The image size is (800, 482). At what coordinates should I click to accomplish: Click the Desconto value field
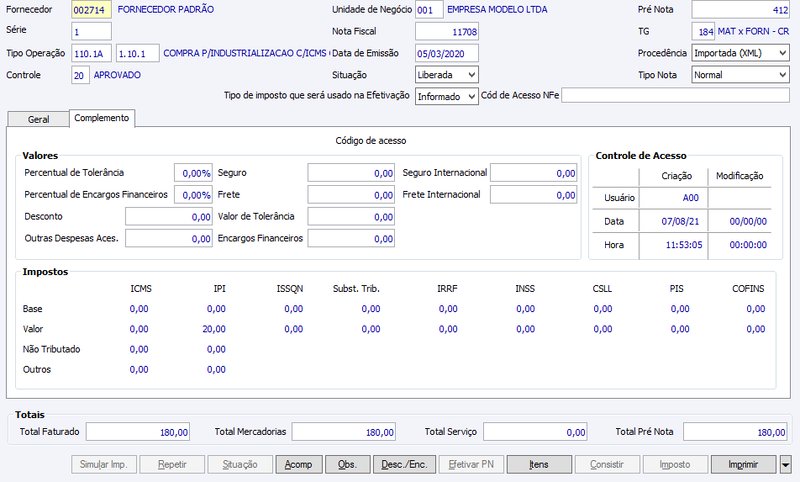169,217
